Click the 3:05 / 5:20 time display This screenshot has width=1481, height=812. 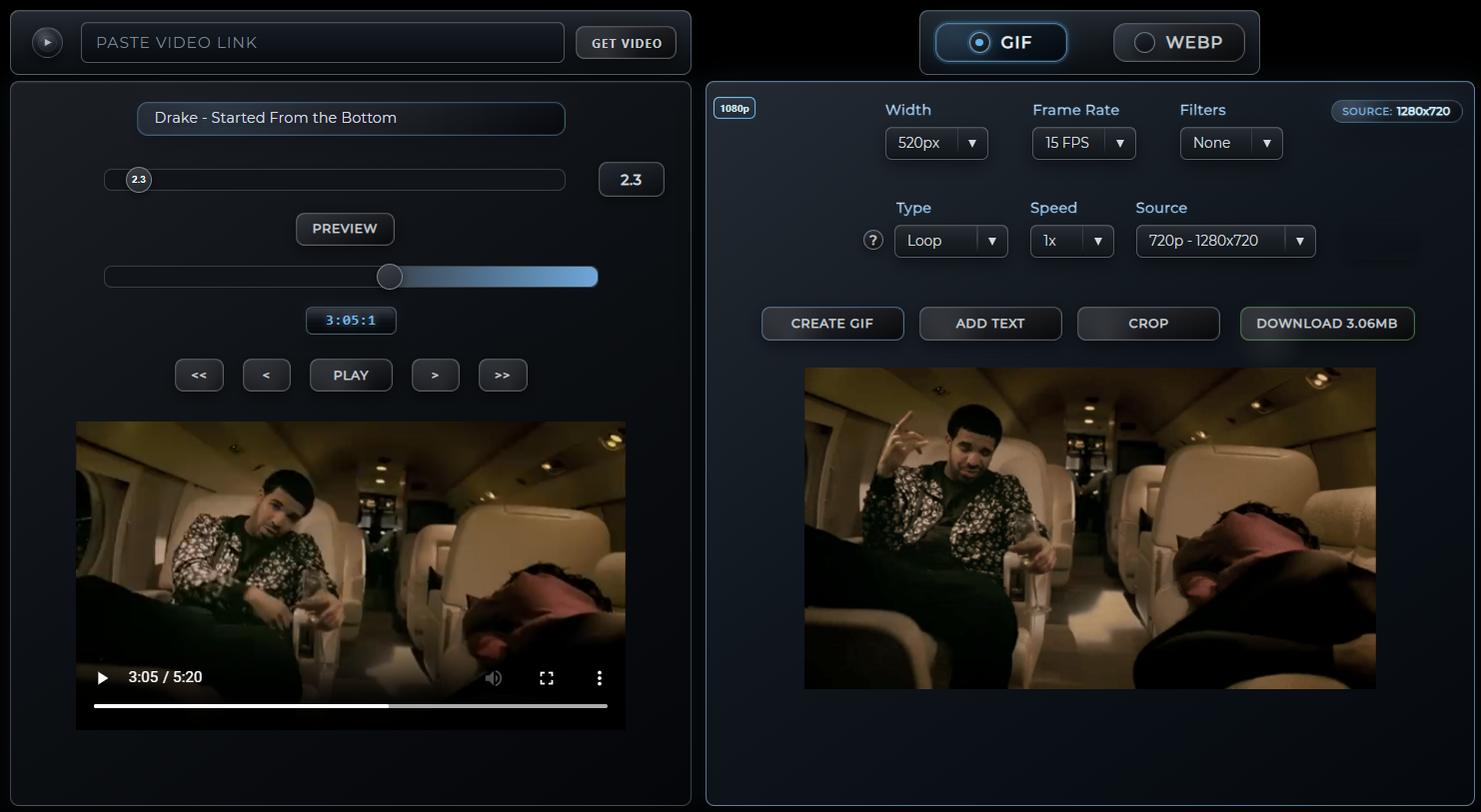165,677
